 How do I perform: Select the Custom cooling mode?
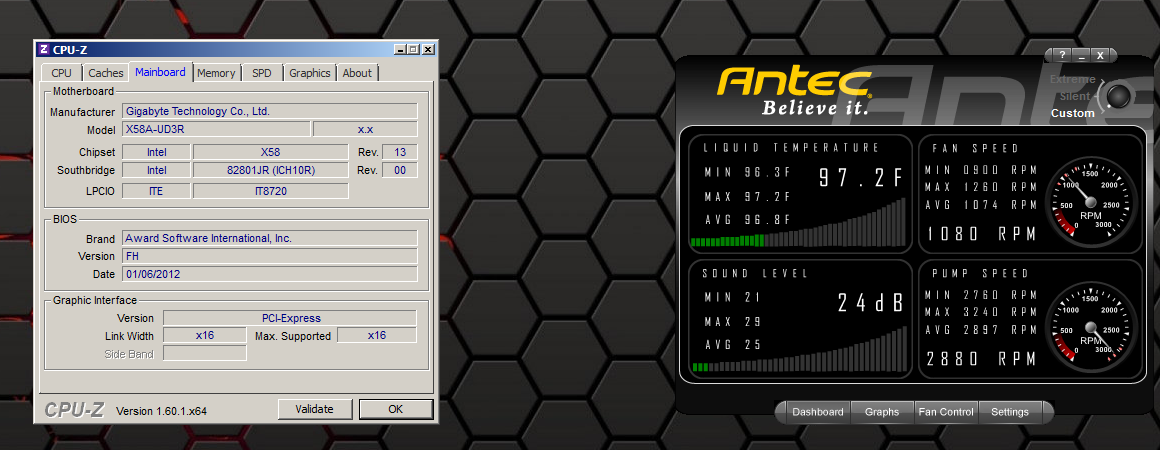point(1073,113)
